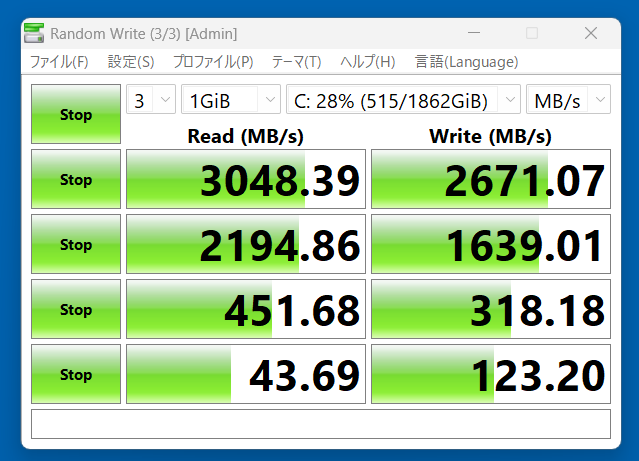Open the プロファイル(P) menu
This screenshot has width=639, height=461.
point(213,62)
